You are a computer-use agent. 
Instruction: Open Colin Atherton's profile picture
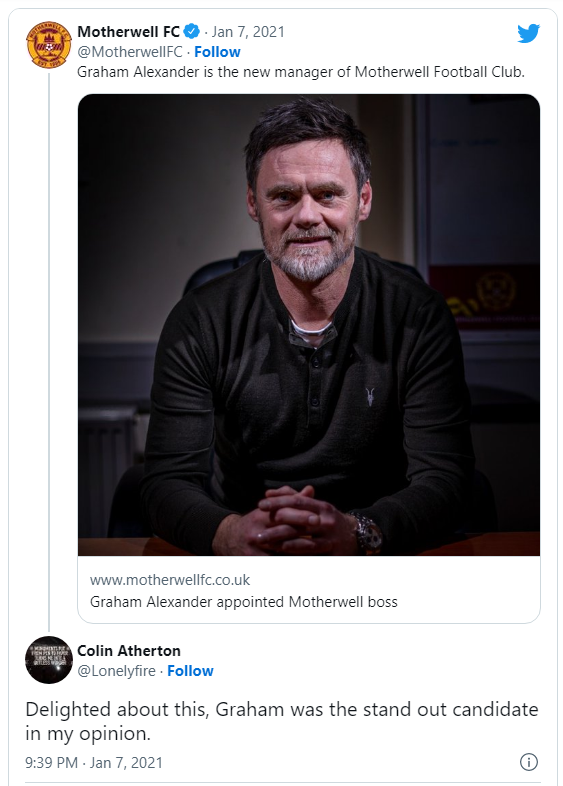[49, 660]
